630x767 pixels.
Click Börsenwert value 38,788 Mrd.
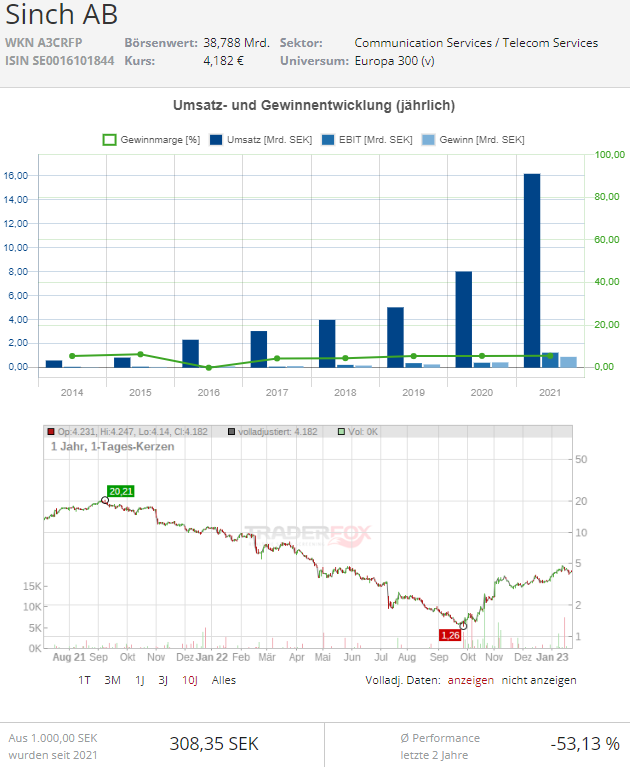tap(237, 43)
